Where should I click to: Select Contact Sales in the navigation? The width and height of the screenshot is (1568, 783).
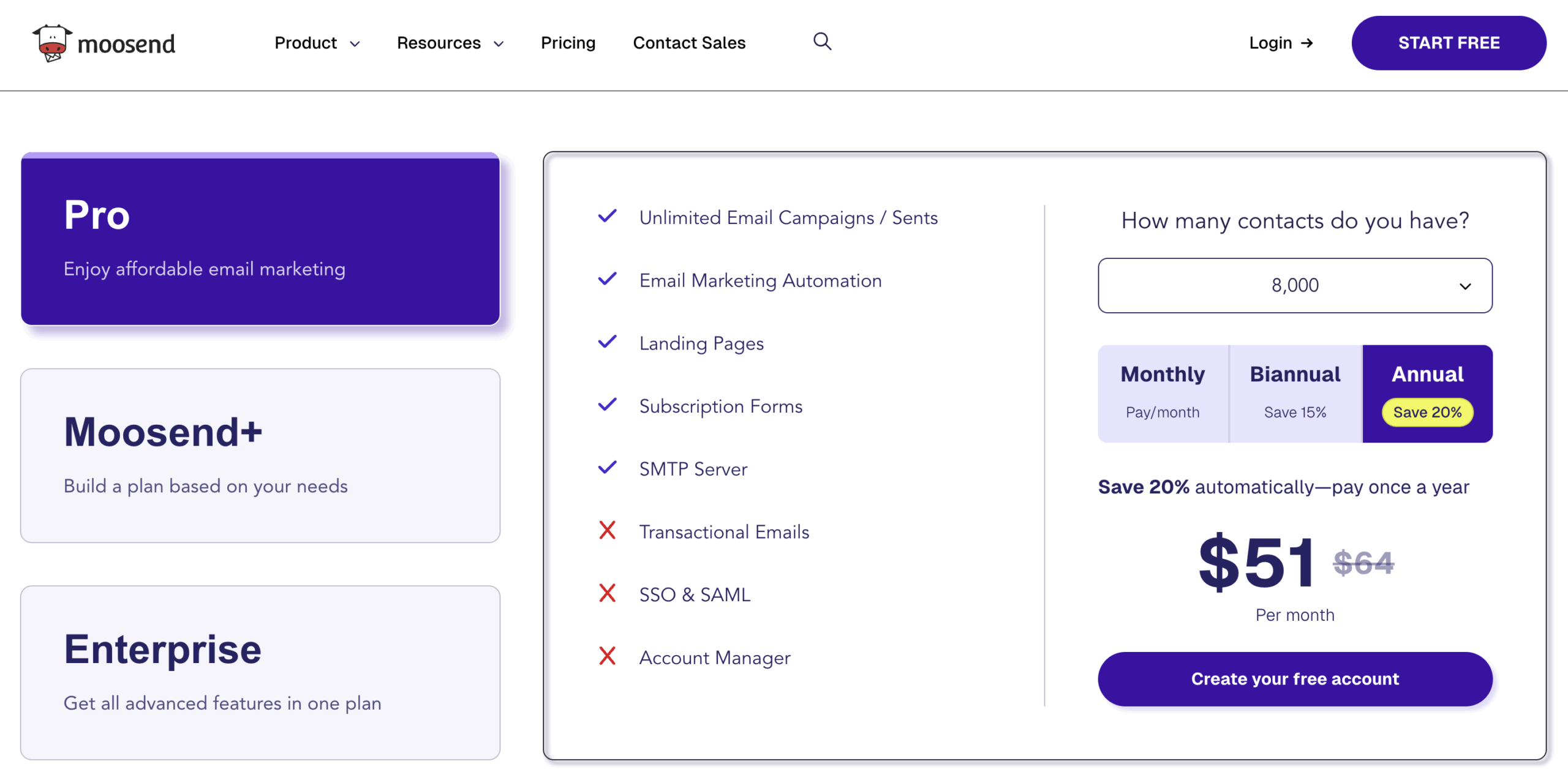coord(689,43)
